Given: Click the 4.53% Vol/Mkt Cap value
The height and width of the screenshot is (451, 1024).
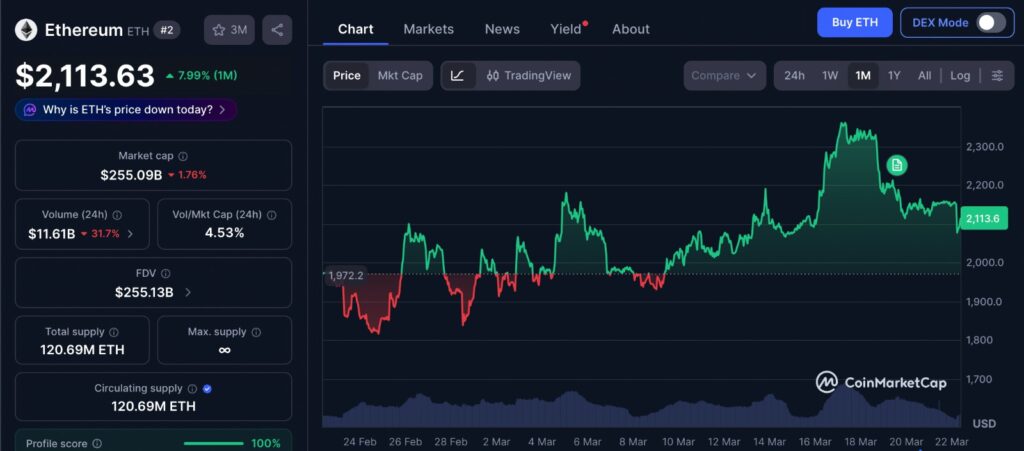Looking at the screenshot, I should pyautogui.click(x=225, y=232).
